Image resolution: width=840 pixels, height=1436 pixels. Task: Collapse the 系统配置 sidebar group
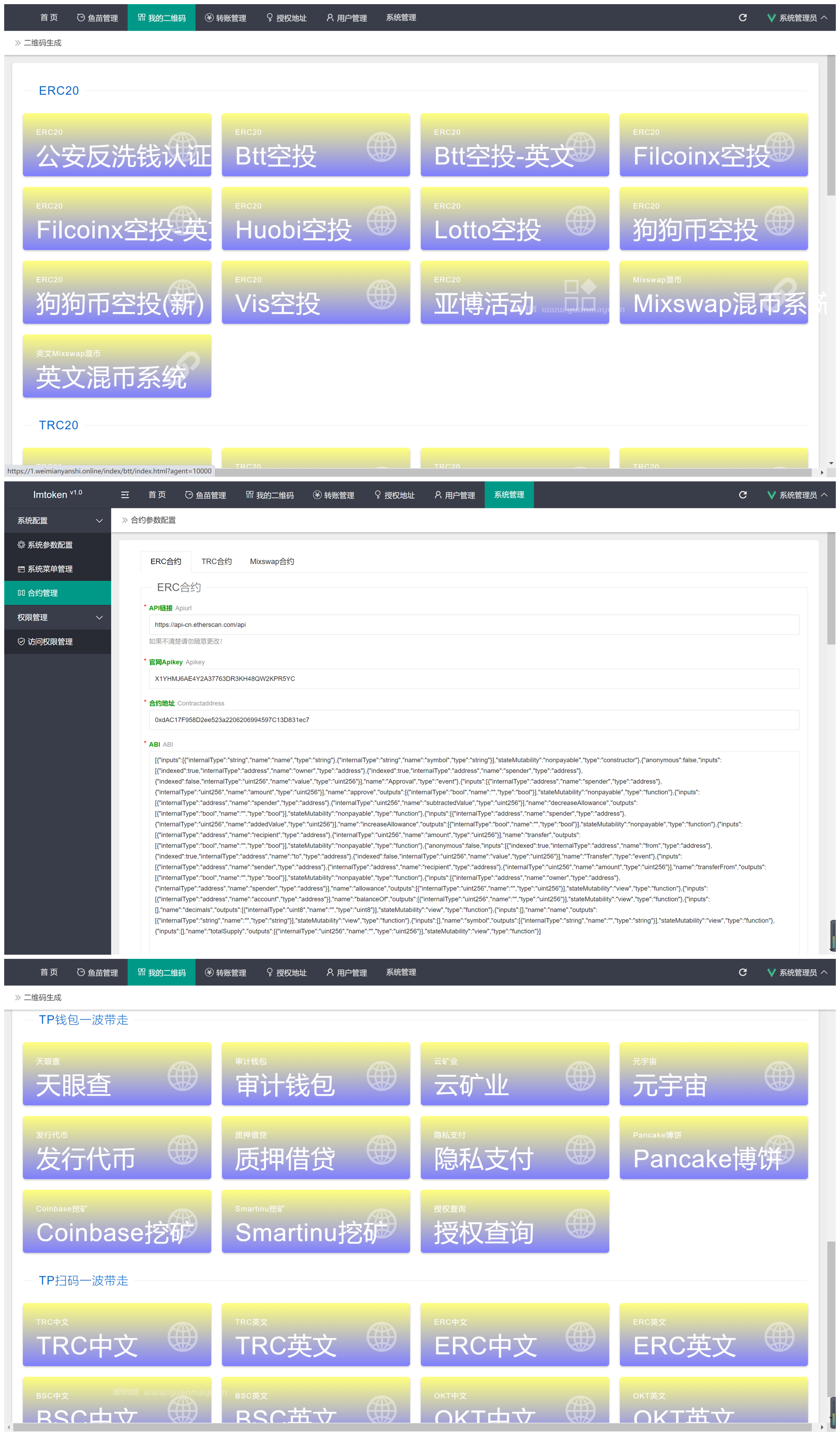57,521
